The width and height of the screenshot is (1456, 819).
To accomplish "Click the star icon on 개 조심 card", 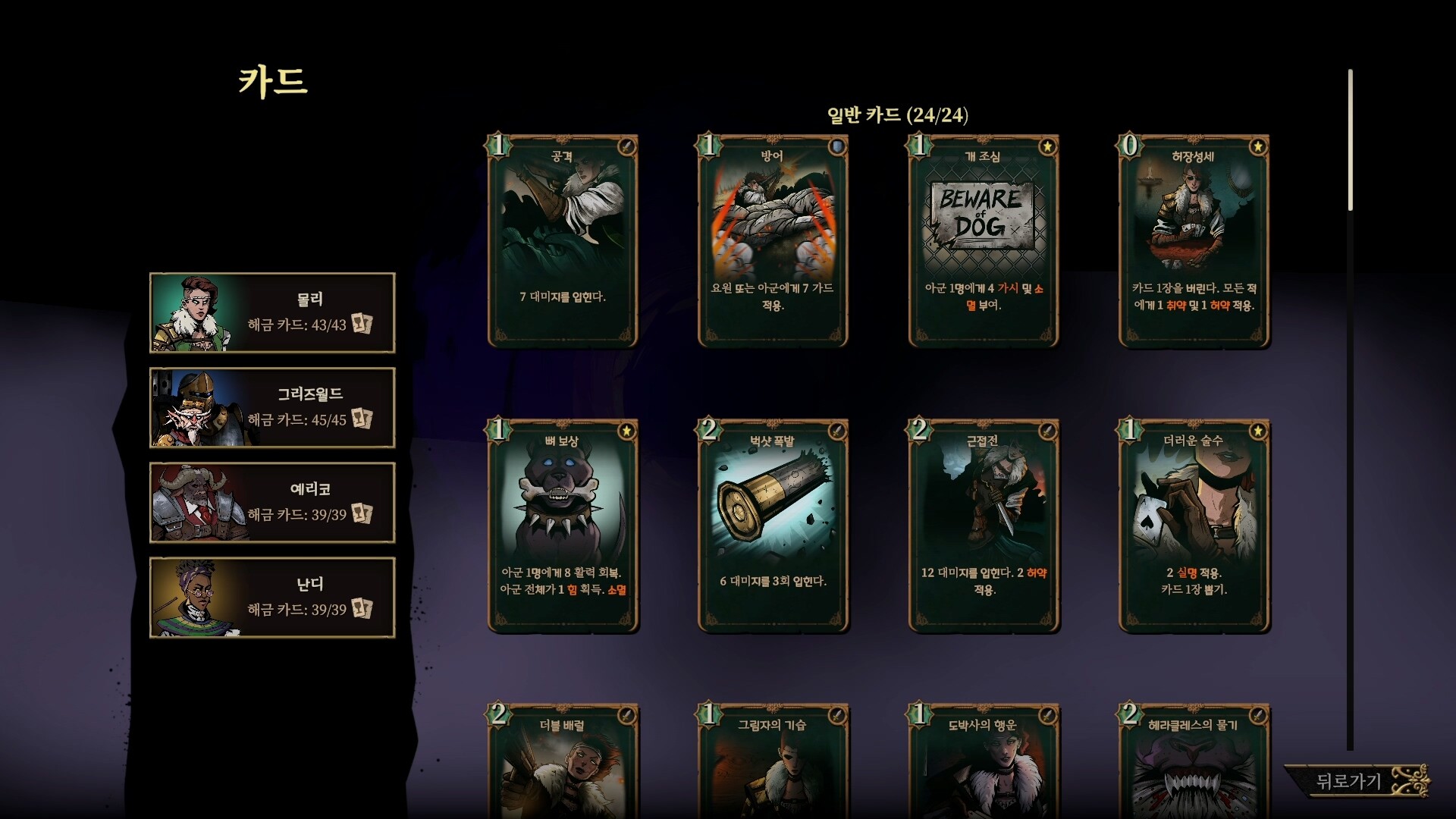I will 1047,146.
